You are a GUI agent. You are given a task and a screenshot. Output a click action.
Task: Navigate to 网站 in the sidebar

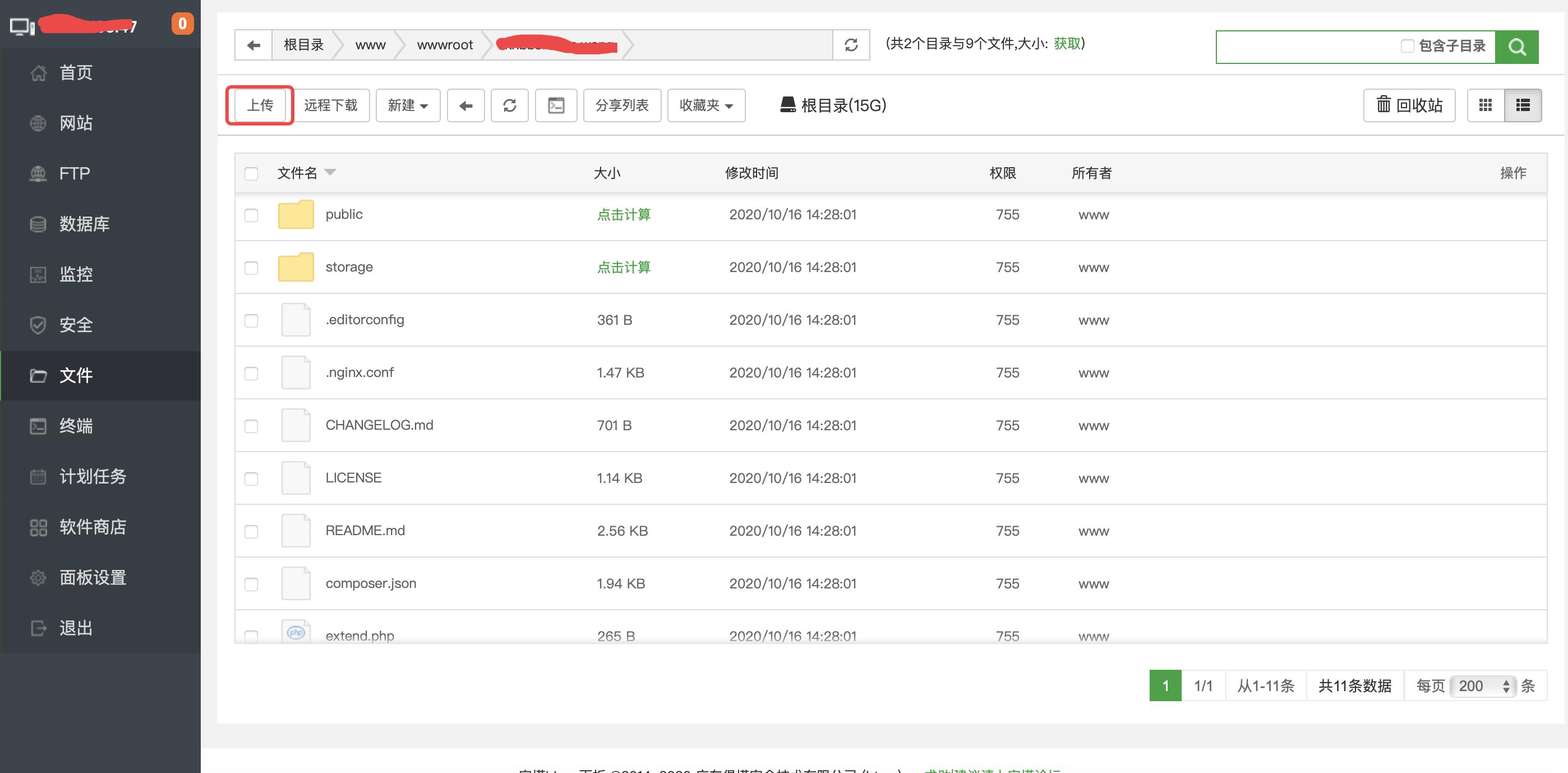[76, 123]
